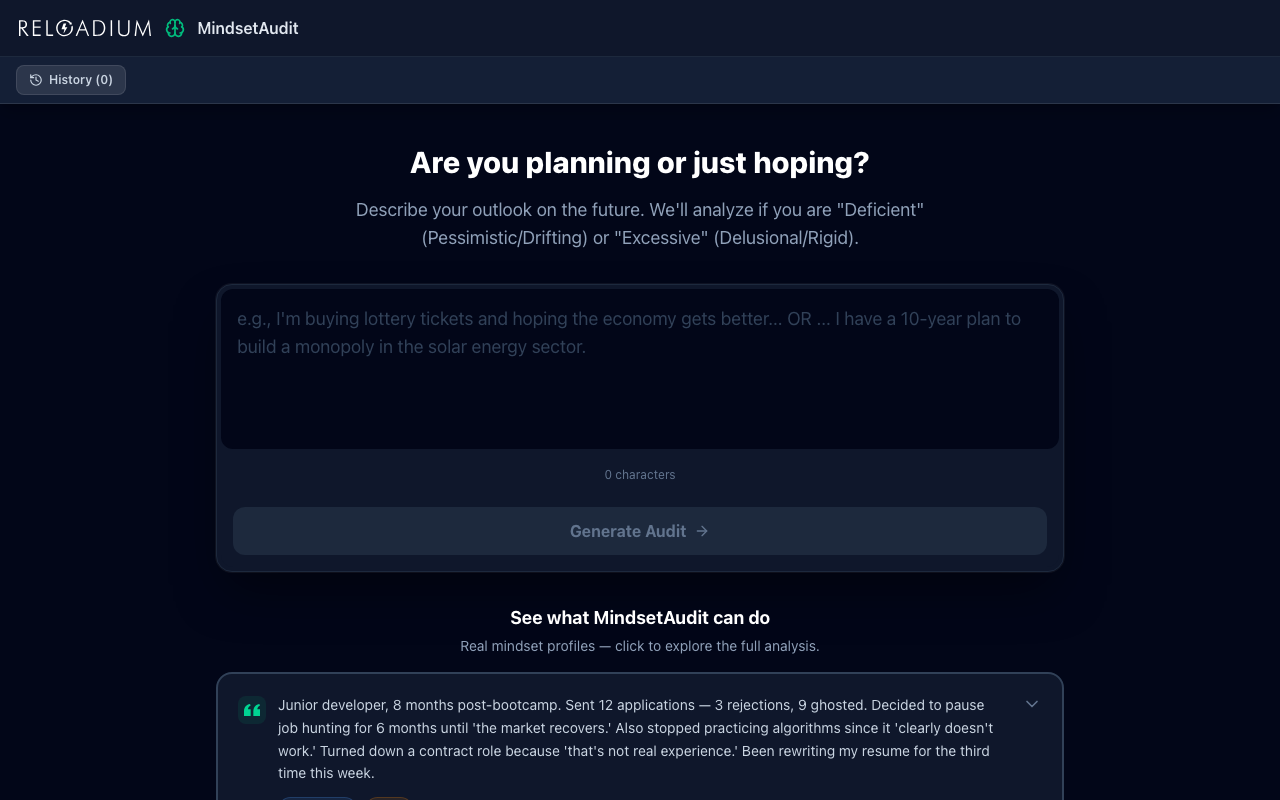Click the green quotation mark icon
The width and height of the screenshot is (1280, 800).
point(252,710)
